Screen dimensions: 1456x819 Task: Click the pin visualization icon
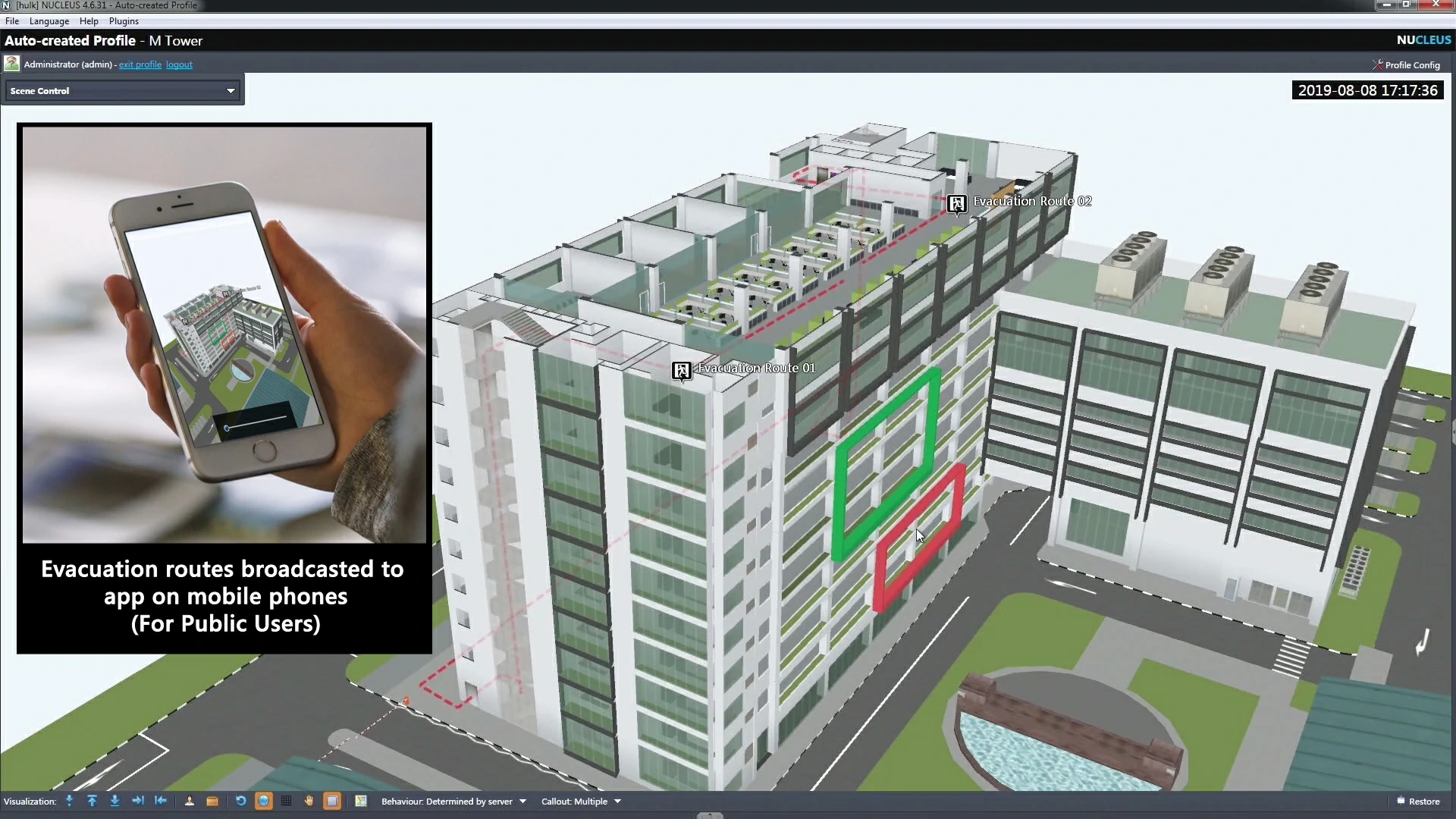point(70,801)
